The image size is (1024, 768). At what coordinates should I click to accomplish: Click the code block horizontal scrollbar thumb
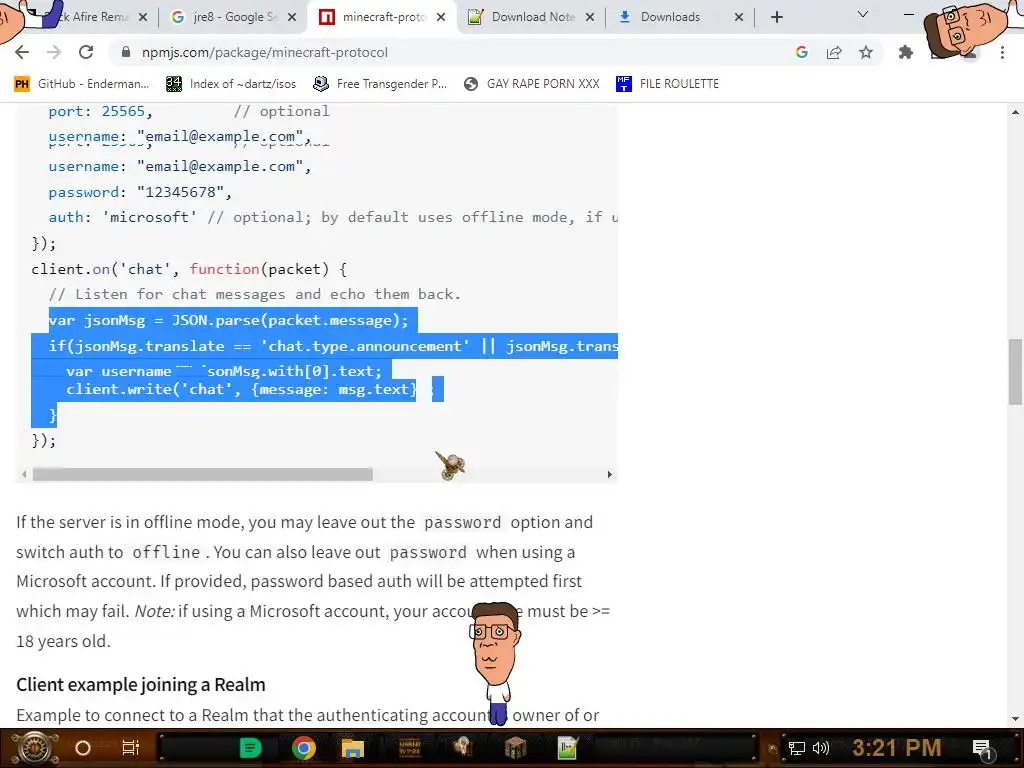(202, 474)
